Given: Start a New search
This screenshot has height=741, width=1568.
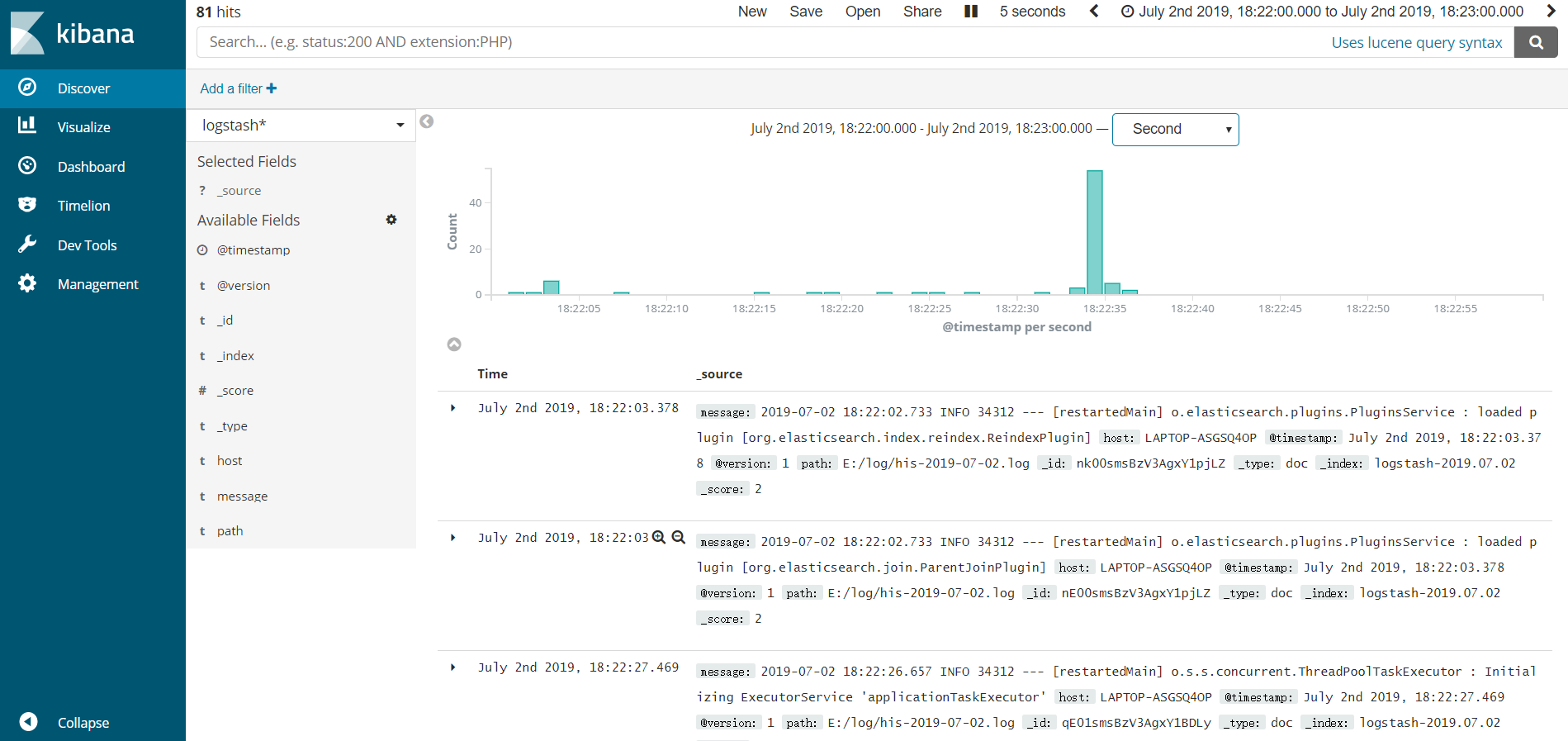Looking at the screenshot, I should pos(752,12).
